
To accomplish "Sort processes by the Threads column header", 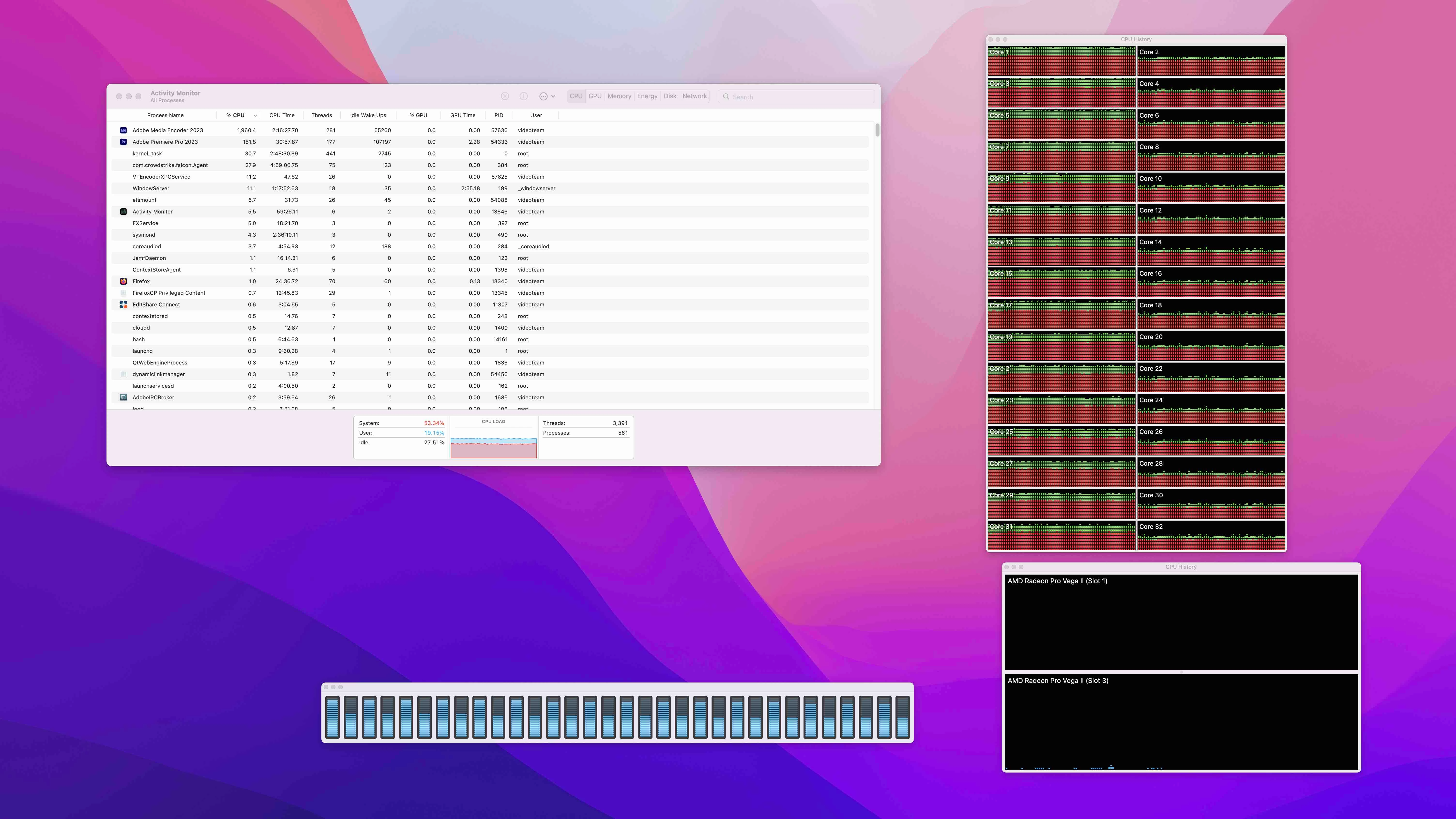I will [321, 115].
